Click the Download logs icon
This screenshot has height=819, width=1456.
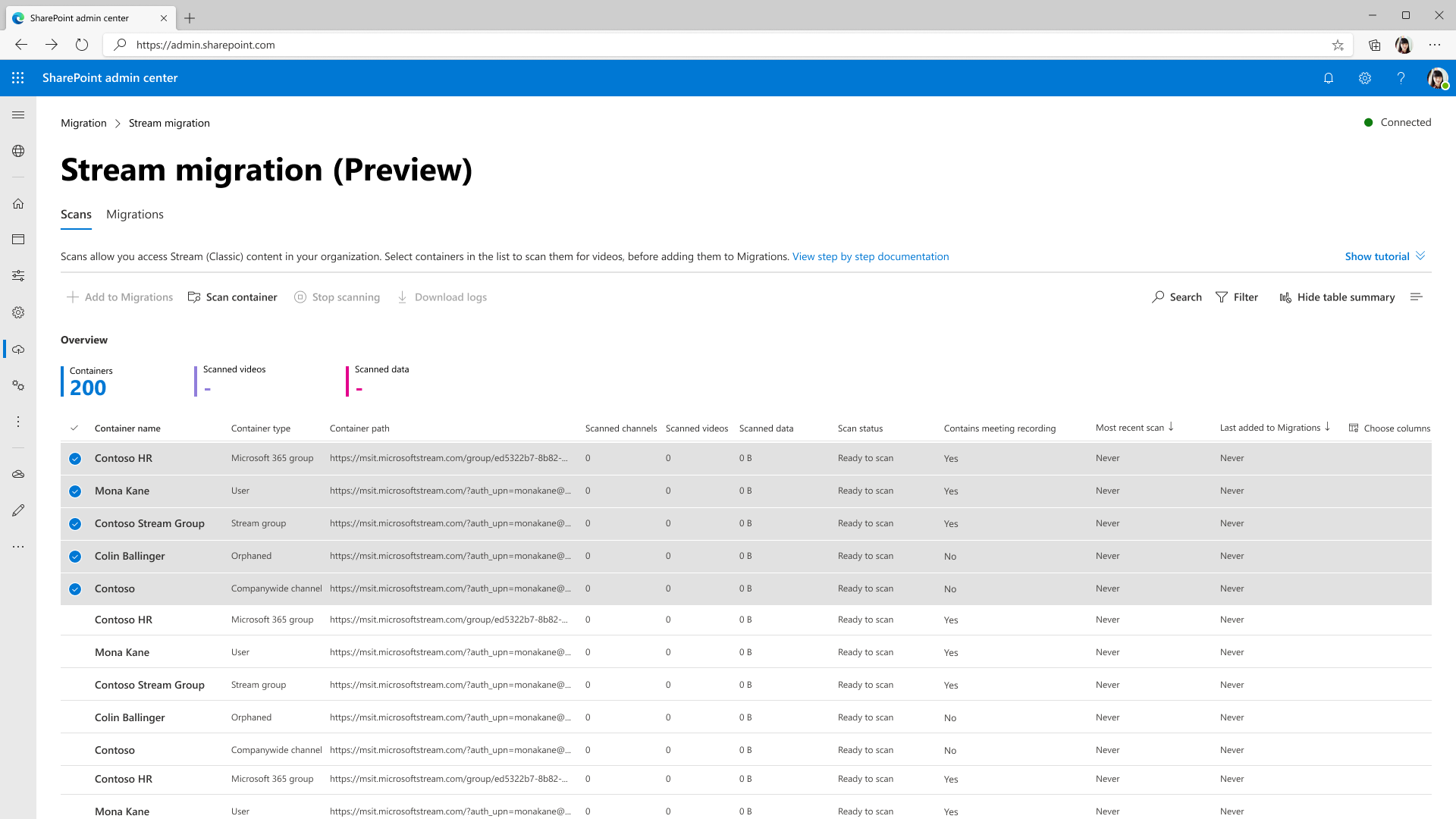(402, 297)
